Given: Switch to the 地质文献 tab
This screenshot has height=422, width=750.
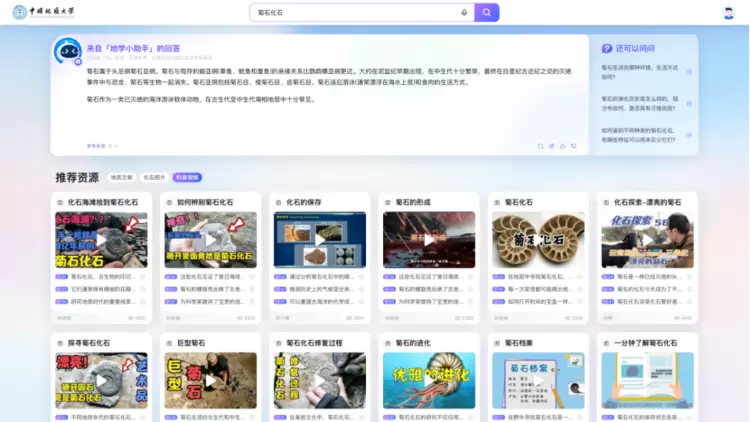Looking at the screenshot, I should tap(121, 177).
